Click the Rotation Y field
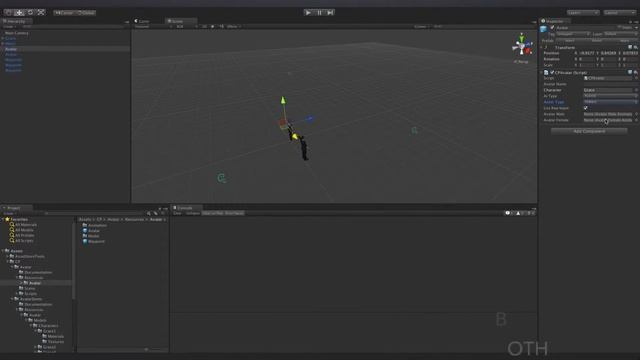This screenshot has width=640, height=360. pos(609,59)
